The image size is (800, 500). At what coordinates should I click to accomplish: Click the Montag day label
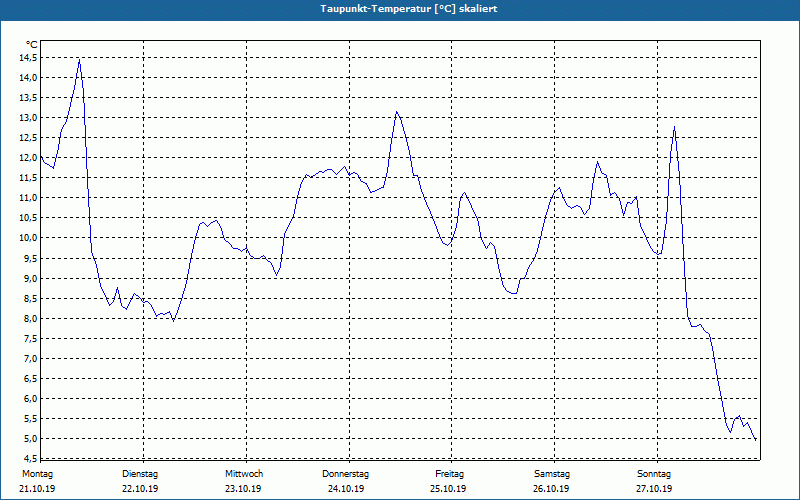click(37, 474)
